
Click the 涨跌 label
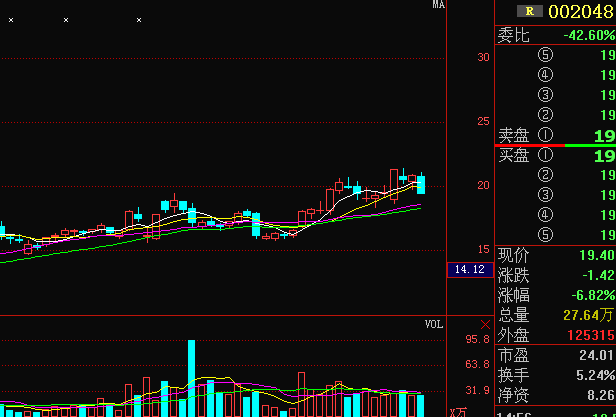coord(514,276)
